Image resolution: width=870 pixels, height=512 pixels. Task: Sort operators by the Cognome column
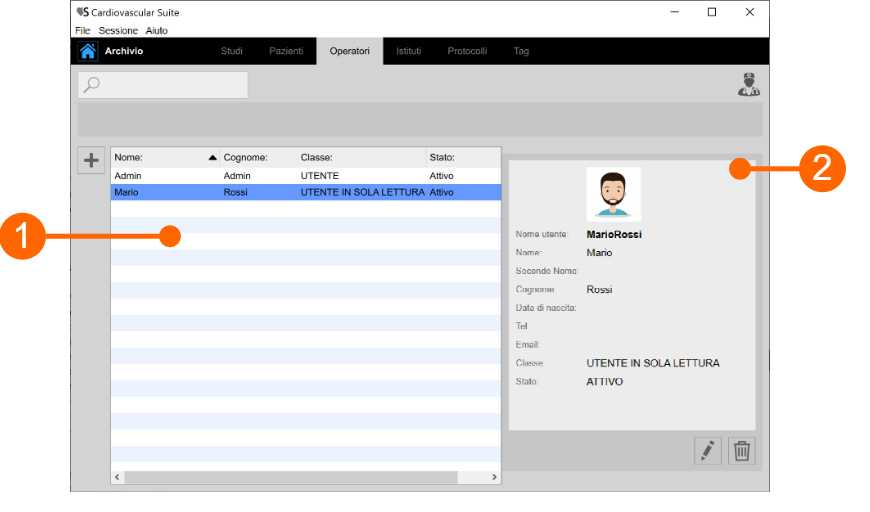pos(257,157)
